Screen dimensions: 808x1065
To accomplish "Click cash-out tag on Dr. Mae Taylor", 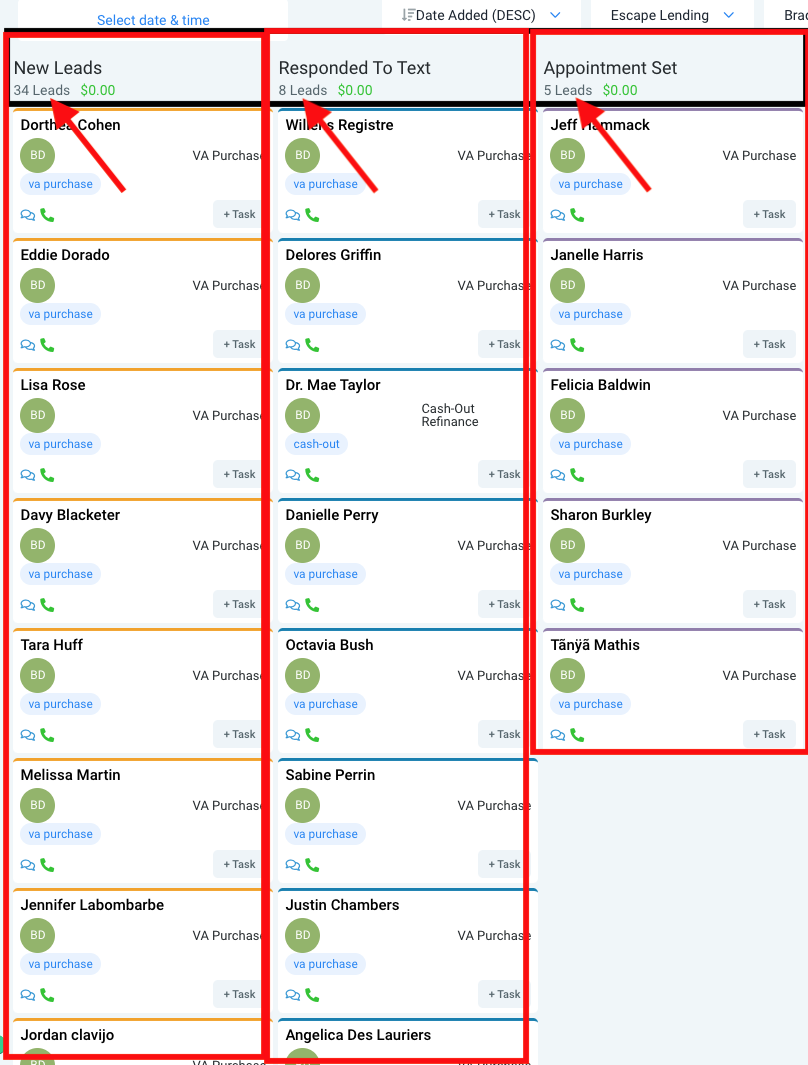I will click(316, 444).
